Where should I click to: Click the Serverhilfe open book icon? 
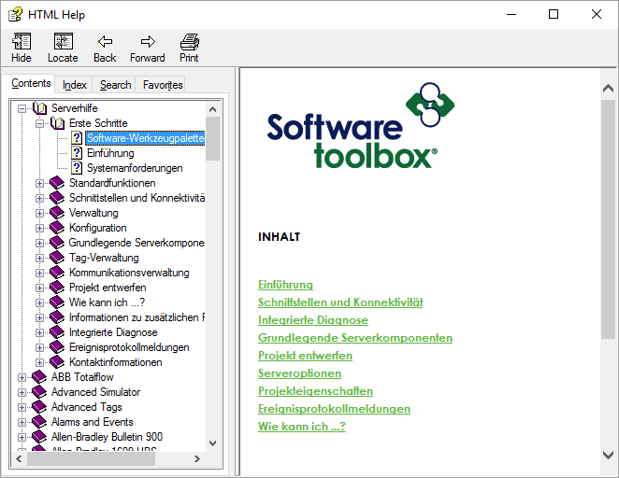point(39,108)
